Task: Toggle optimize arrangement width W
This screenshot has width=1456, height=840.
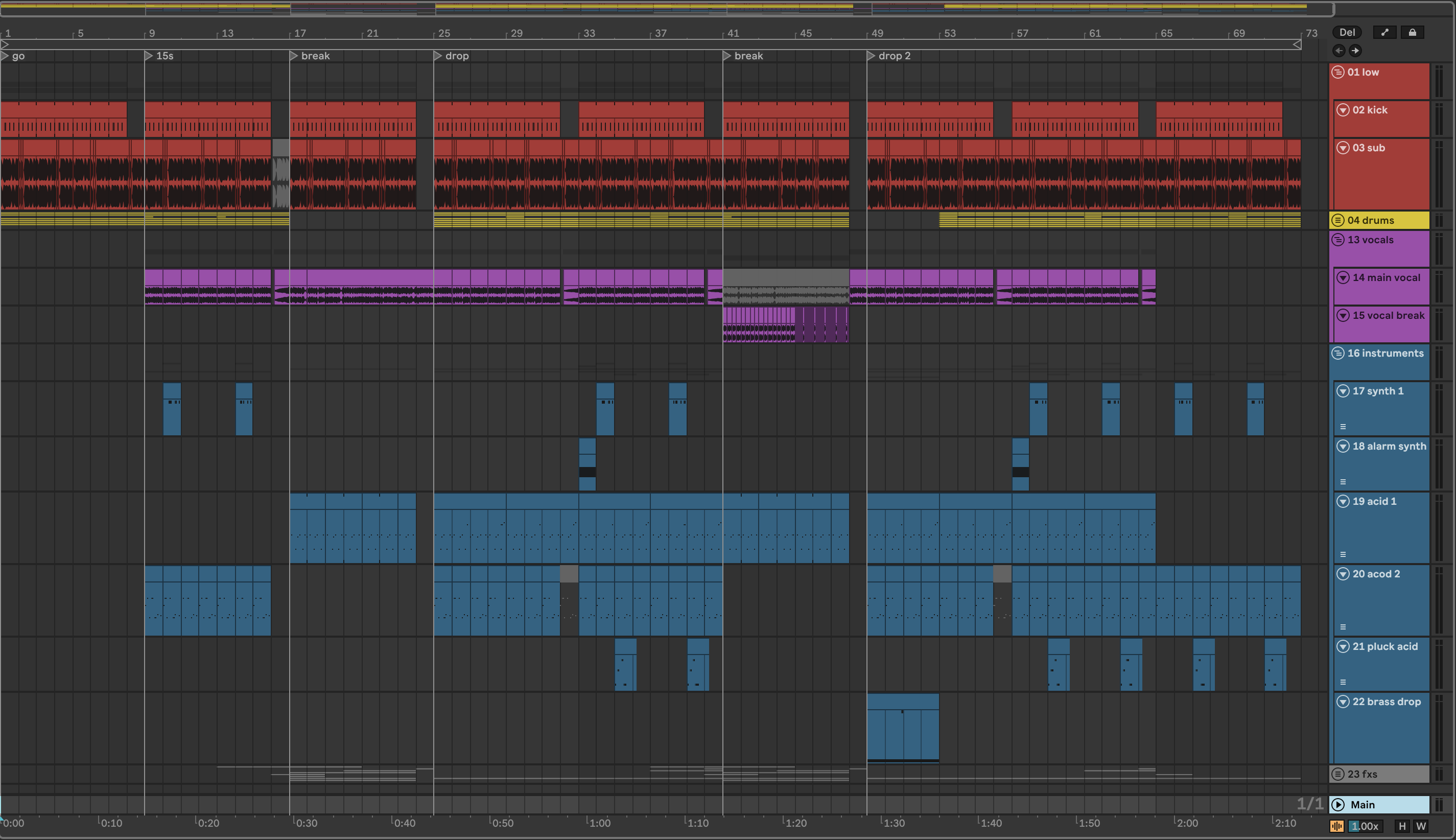Action: [x=1421, y=826]
